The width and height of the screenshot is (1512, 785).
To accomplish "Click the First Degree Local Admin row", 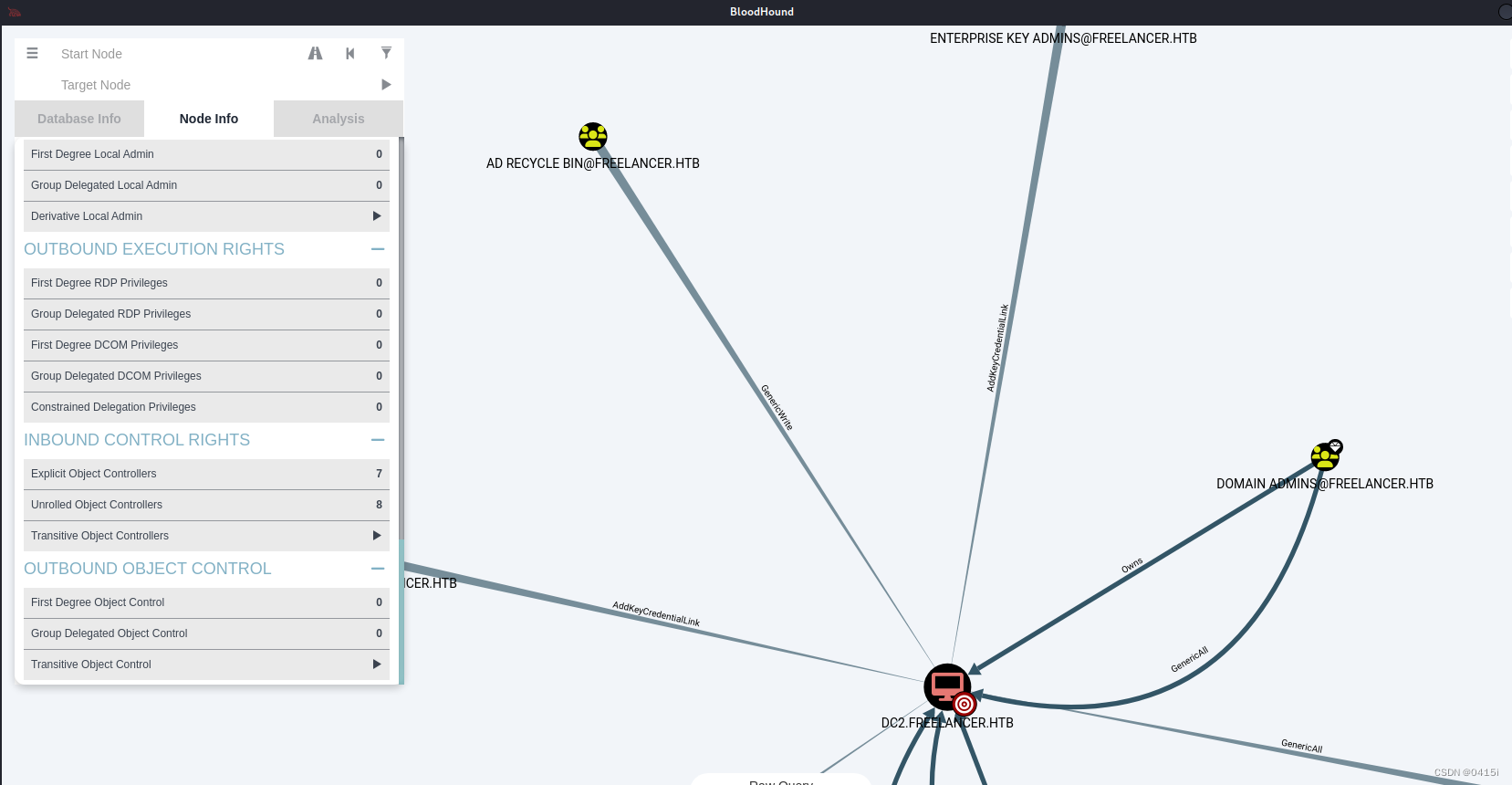I will pos(206,154).
